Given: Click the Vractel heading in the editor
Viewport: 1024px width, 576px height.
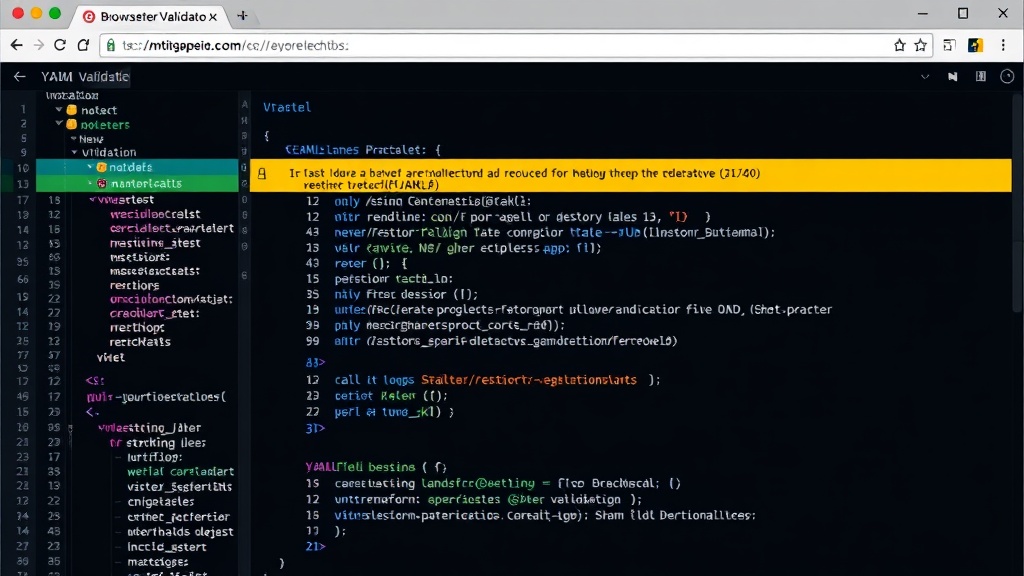Looking at the screenshot, I should coord(287,107).
